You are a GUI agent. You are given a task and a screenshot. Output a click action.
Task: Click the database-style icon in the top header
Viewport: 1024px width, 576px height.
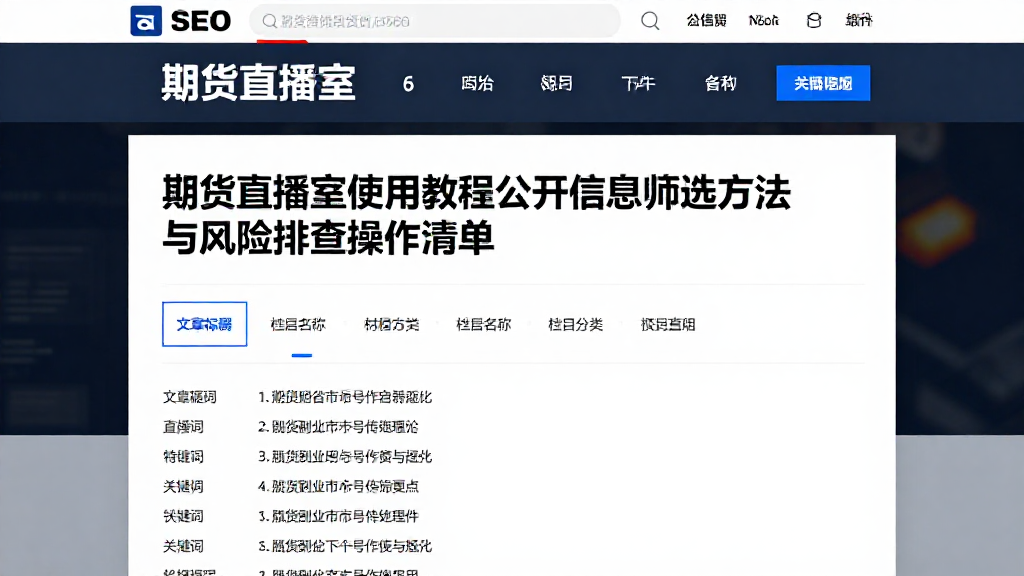coord(814,21)
